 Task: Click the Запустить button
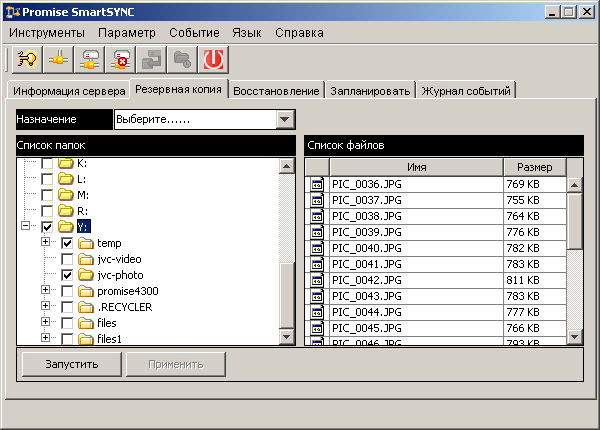72,364
